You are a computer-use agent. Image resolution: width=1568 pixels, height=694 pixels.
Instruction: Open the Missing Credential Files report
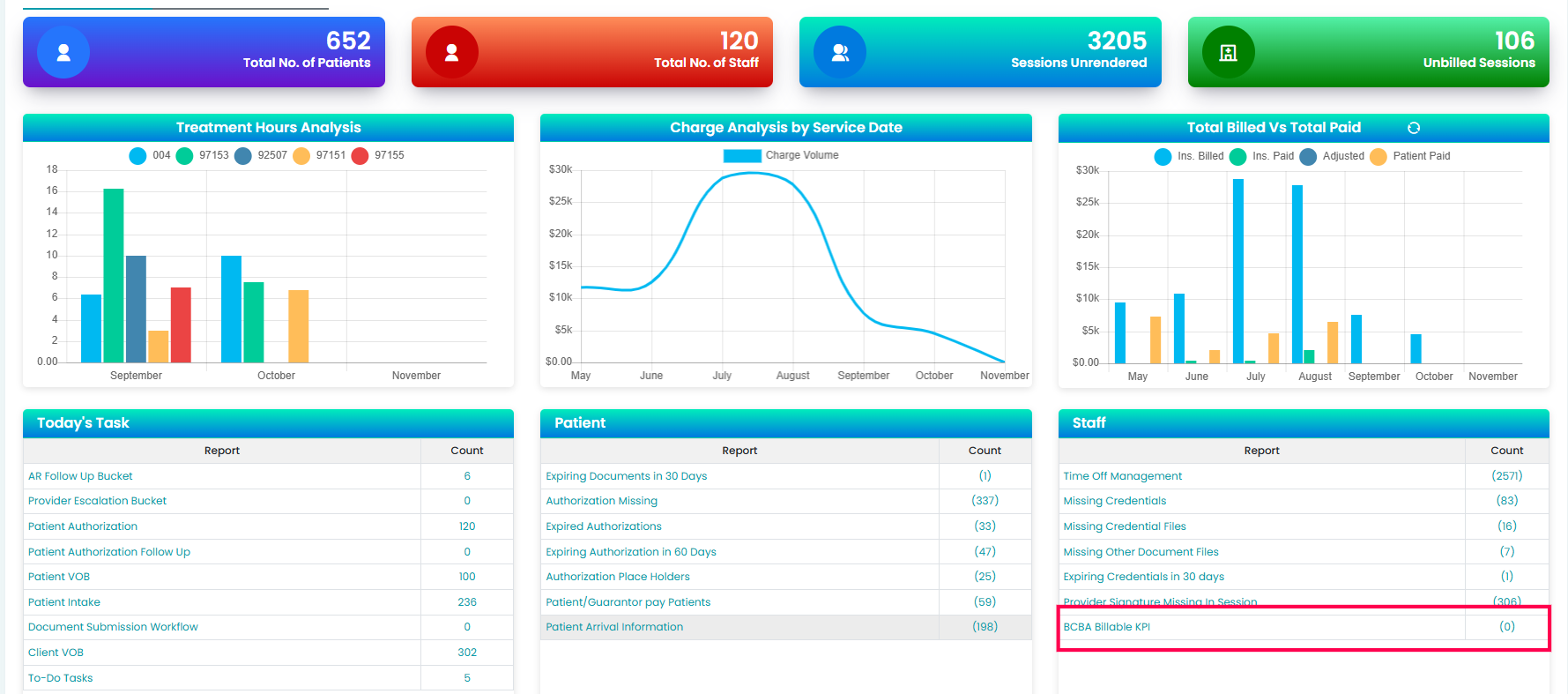click(1125, 526)
